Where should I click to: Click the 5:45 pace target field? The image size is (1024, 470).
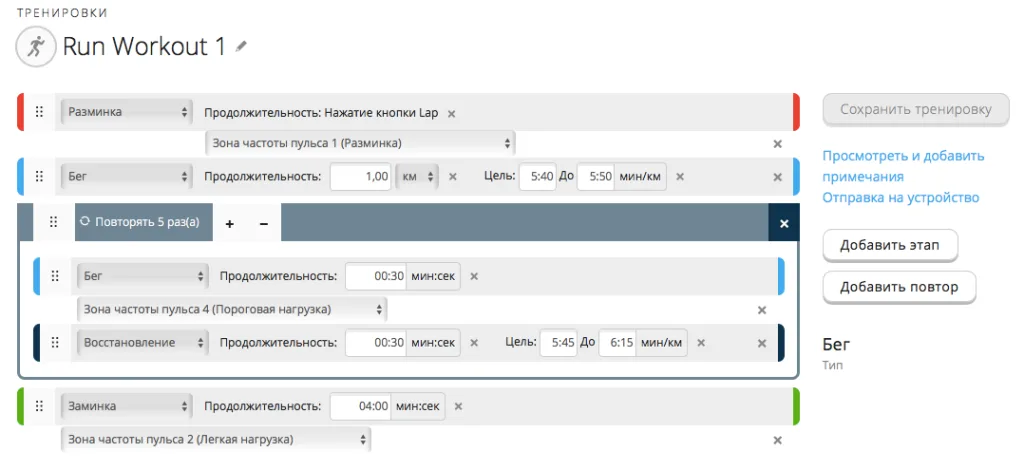558,342
